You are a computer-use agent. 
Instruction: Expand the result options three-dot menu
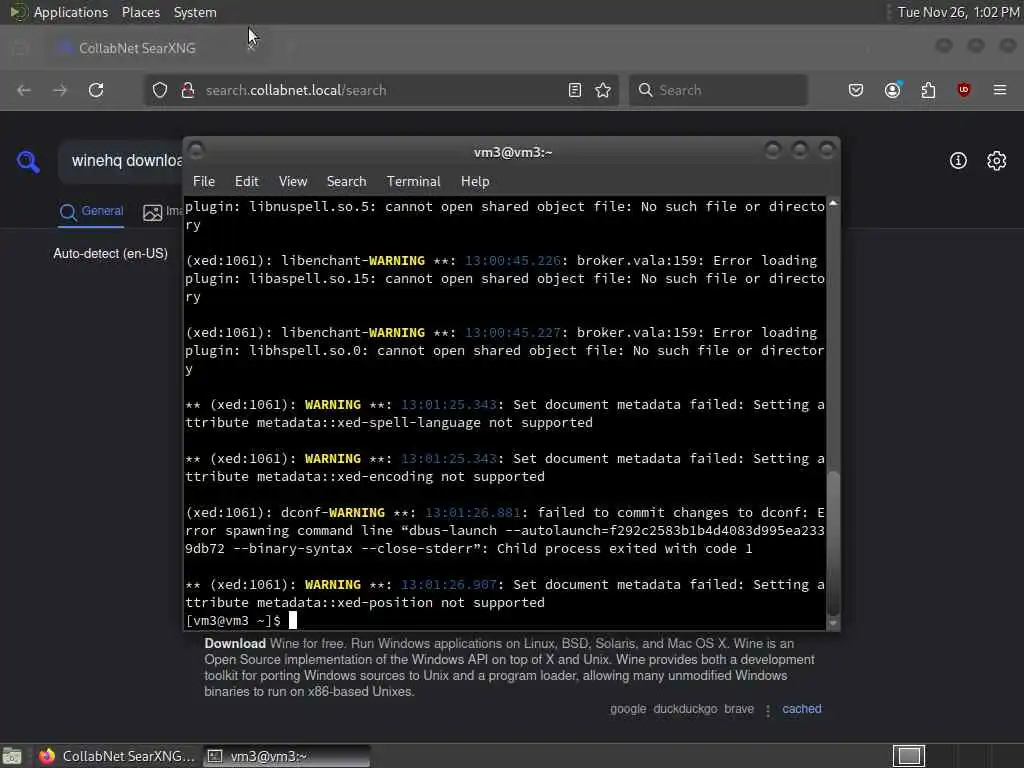[768, 711]
